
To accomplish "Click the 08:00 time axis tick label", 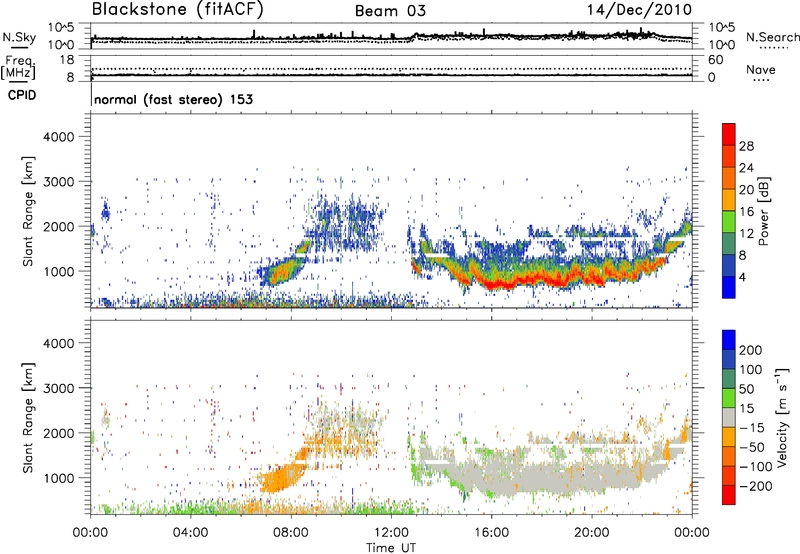I will 291,533.
